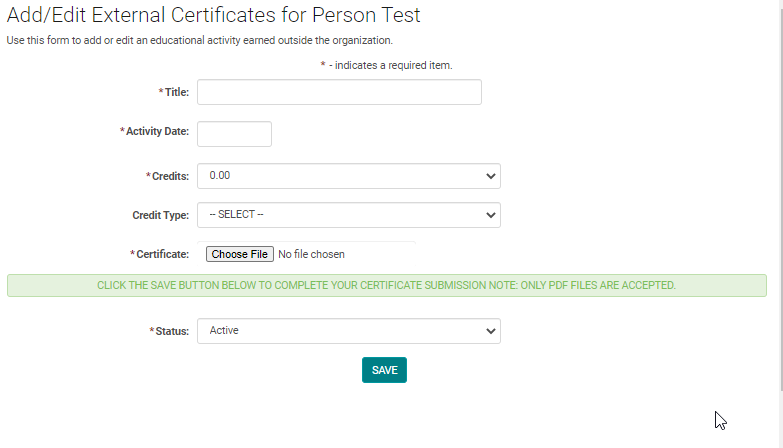783x448 pixels.
Task: Click the green PDF-only notice banner
Action: [x=386, y=285]
